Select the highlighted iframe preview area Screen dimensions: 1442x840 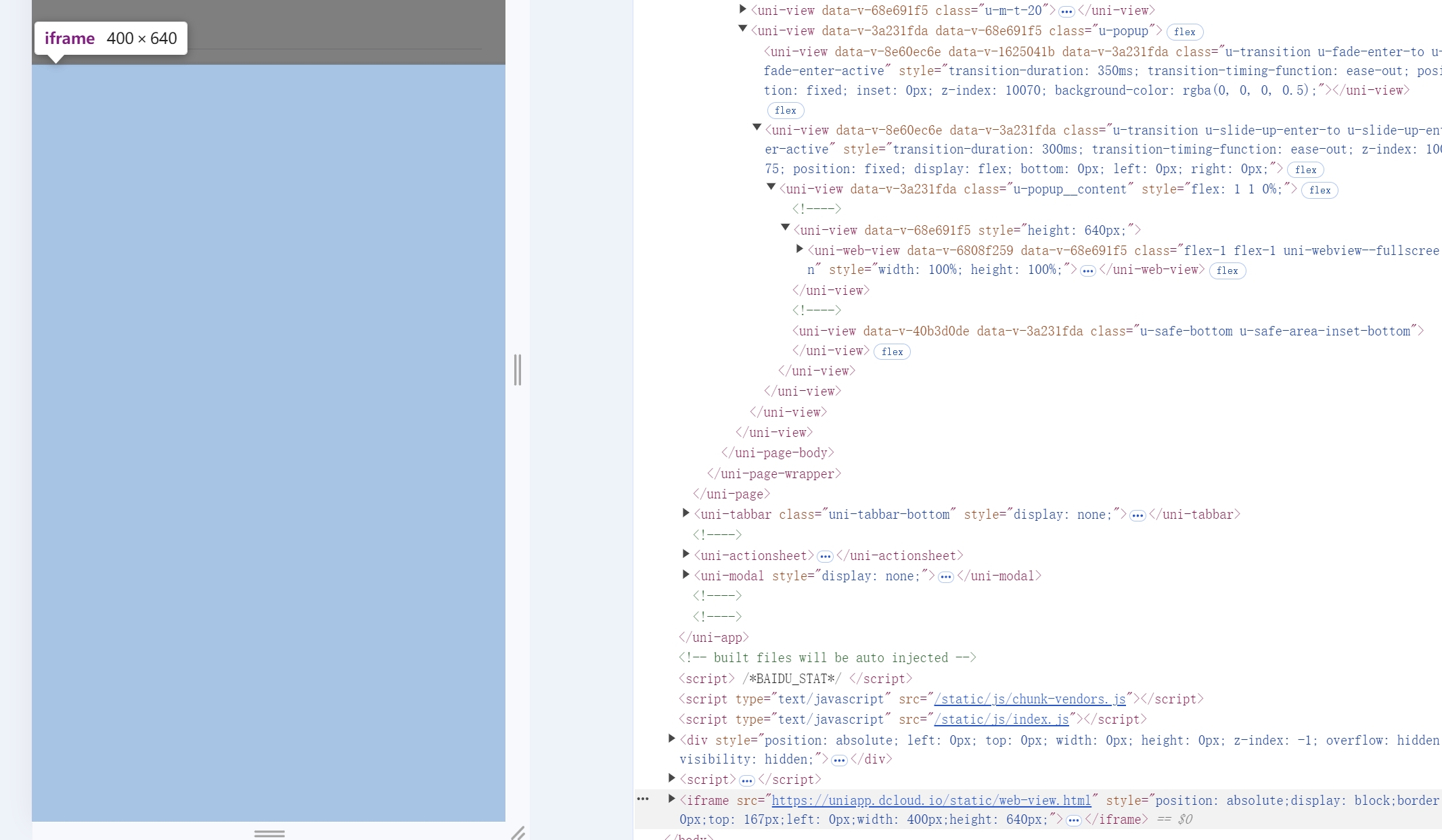[269, 443]
